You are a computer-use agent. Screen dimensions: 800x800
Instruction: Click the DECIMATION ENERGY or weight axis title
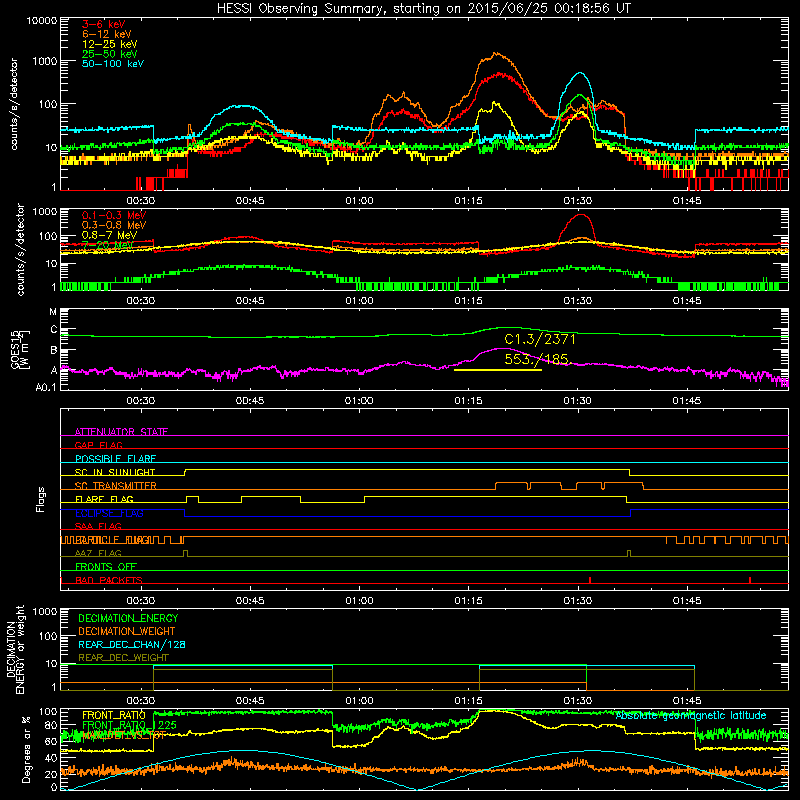click(x=16, y=649)
